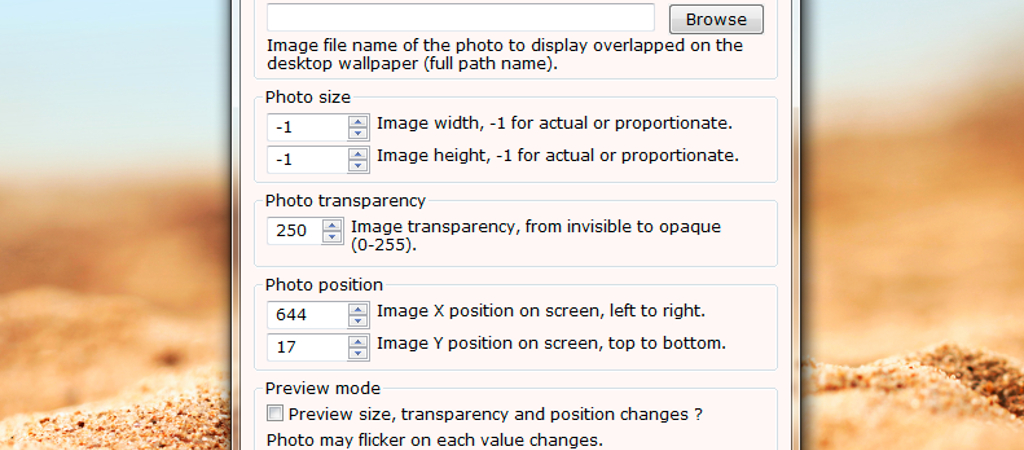Decrease image width with down arrow
The height and width of the screenshot is (450, 1024).
point(358,134)
